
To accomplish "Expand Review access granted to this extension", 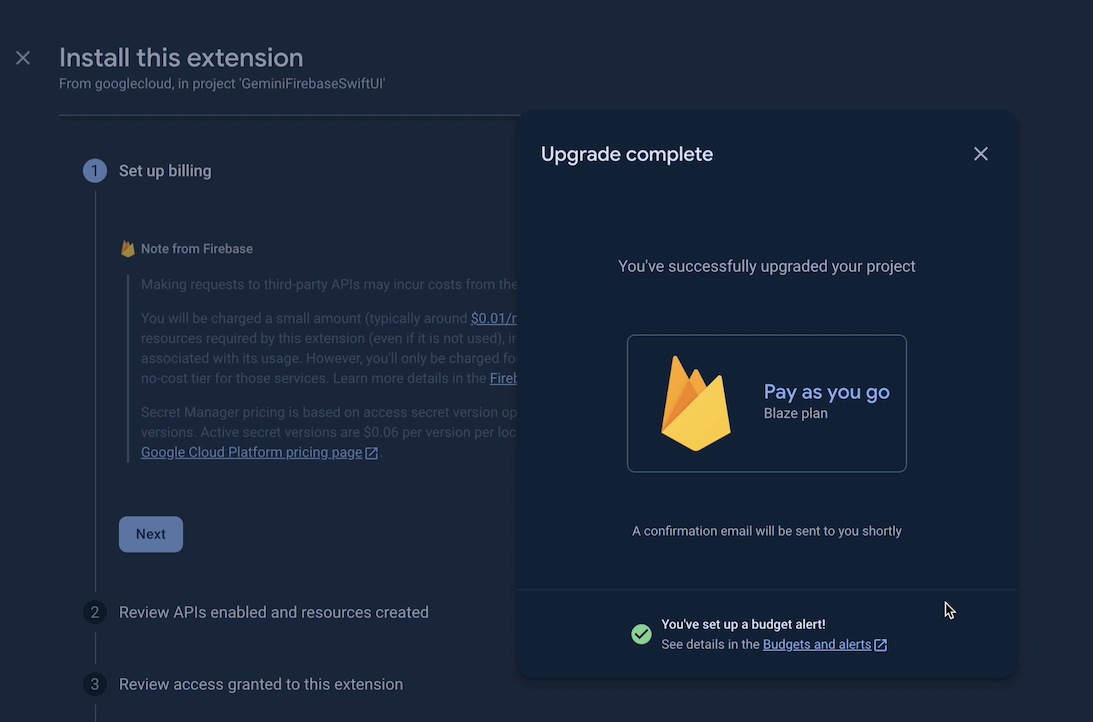I will pos(261,684).
